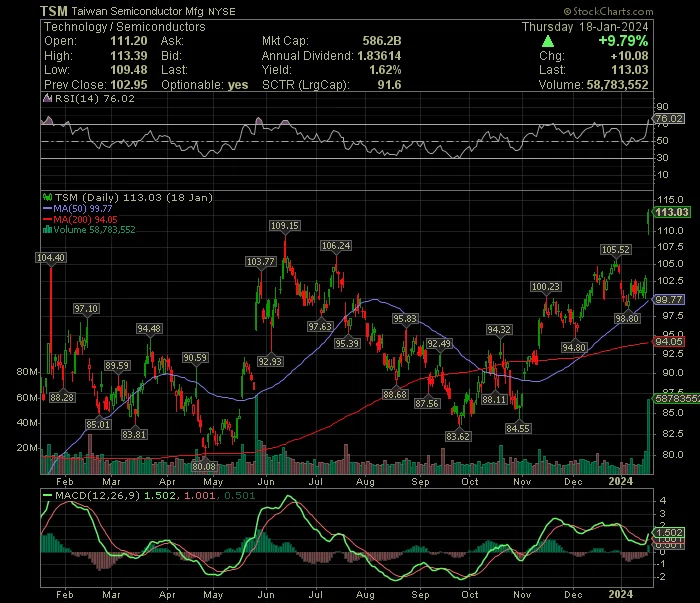700x603 pixels.
Task: Click the 85.01 price label
Action: (x=98, y=424)
